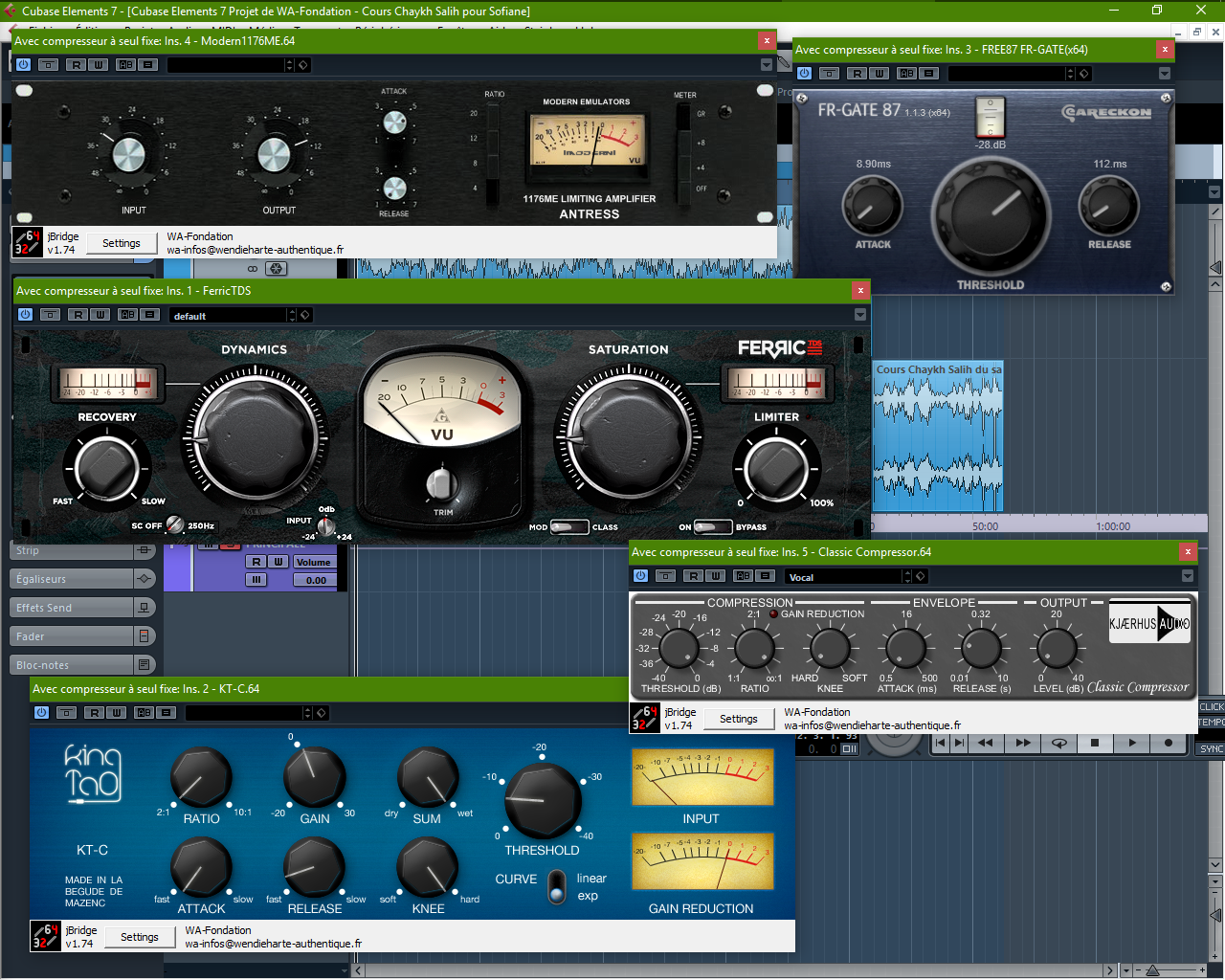This screenshot has width=1225, height=980.
Task: Click FerricTDS RECOVERY knob
Action: (107, 469)
